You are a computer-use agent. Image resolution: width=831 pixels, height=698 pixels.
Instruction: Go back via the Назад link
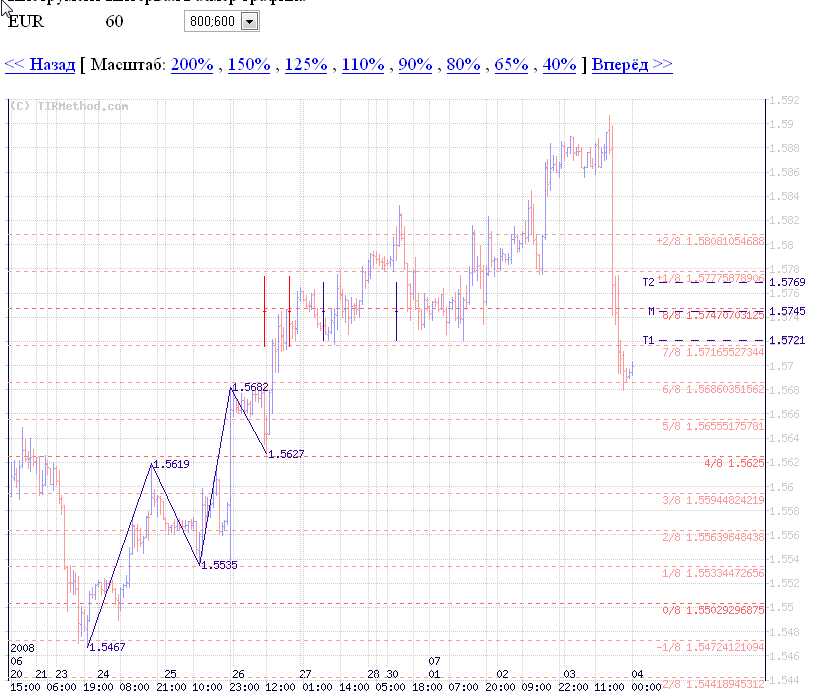coord(40,65)
